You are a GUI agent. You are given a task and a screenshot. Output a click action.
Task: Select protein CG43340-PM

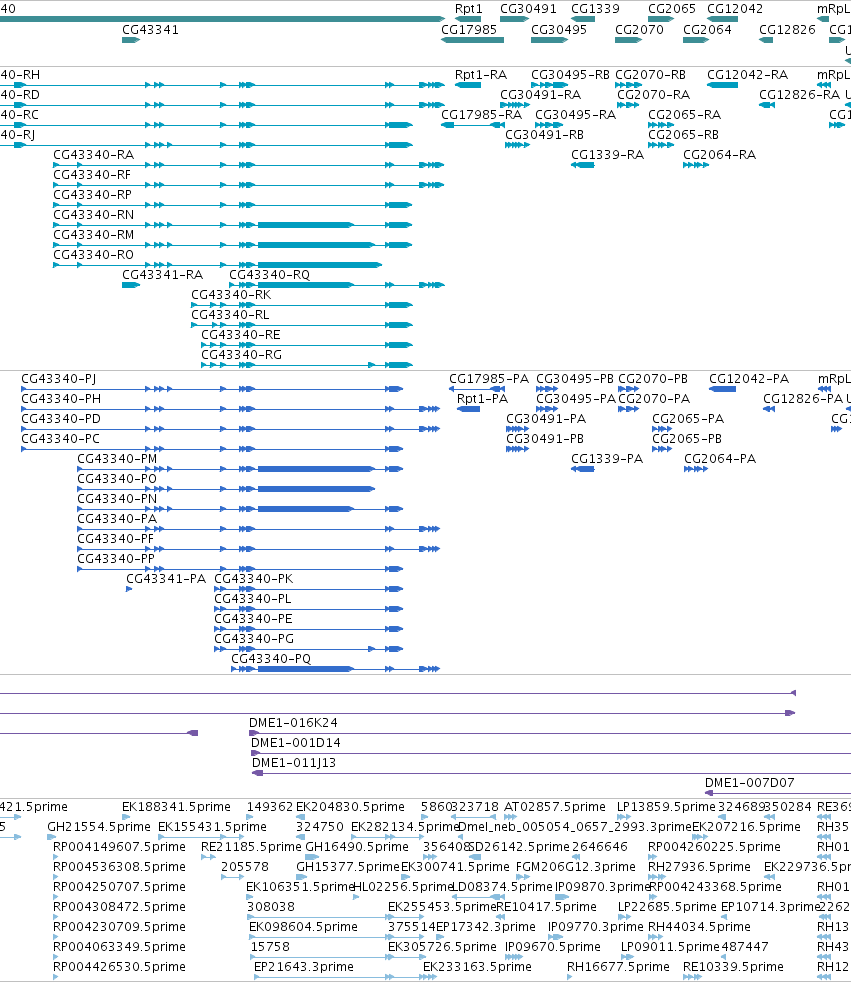tap(116, 459)
